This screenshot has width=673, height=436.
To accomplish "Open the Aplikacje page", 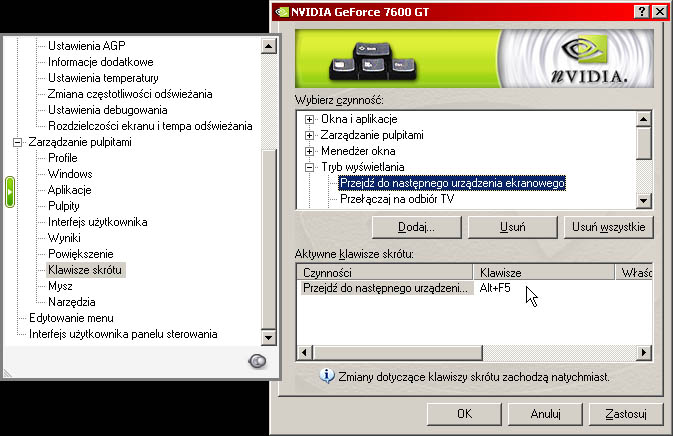I will (70, 190).
